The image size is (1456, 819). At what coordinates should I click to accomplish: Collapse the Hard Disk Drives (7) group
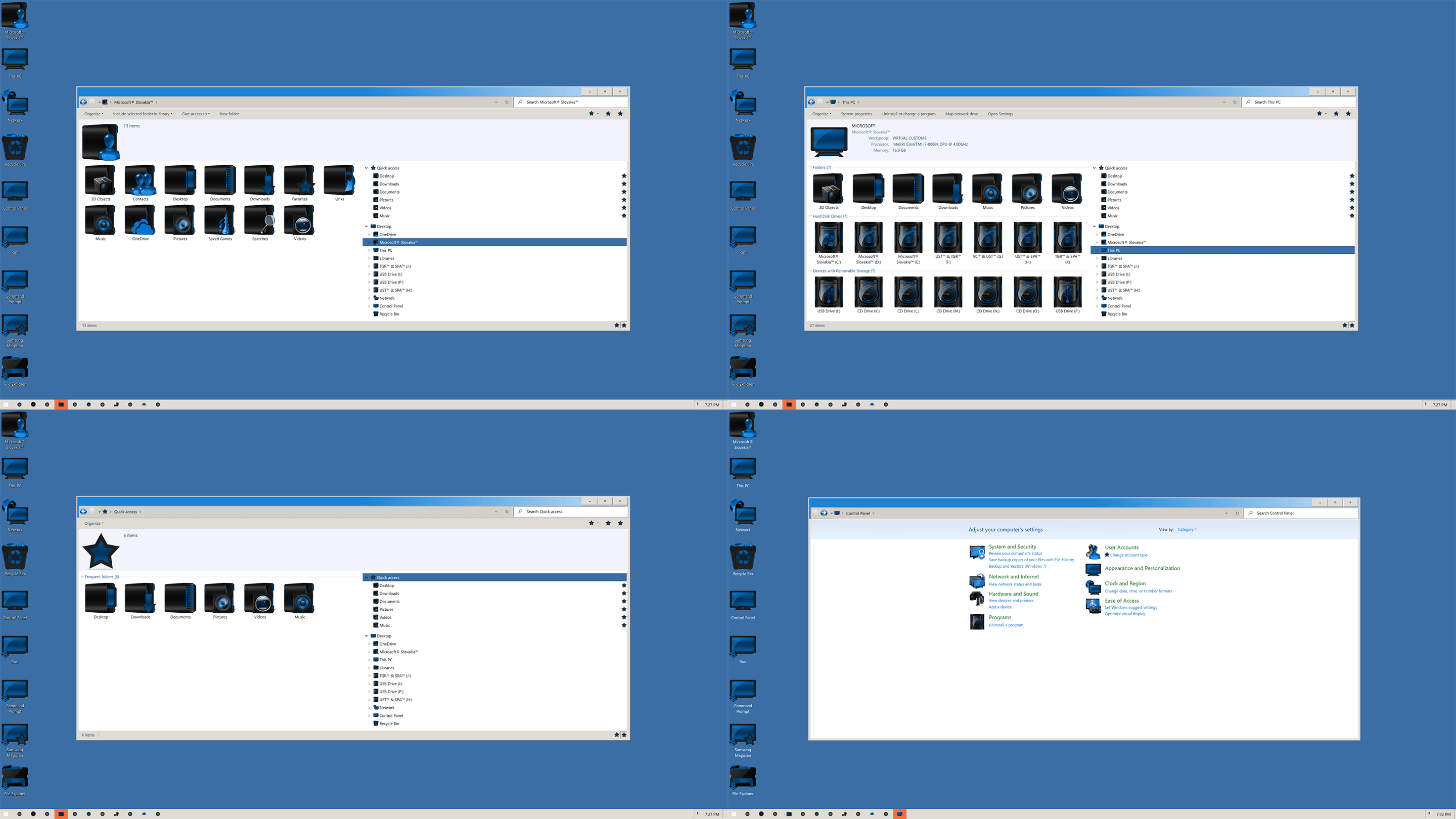tap(810, 216)
